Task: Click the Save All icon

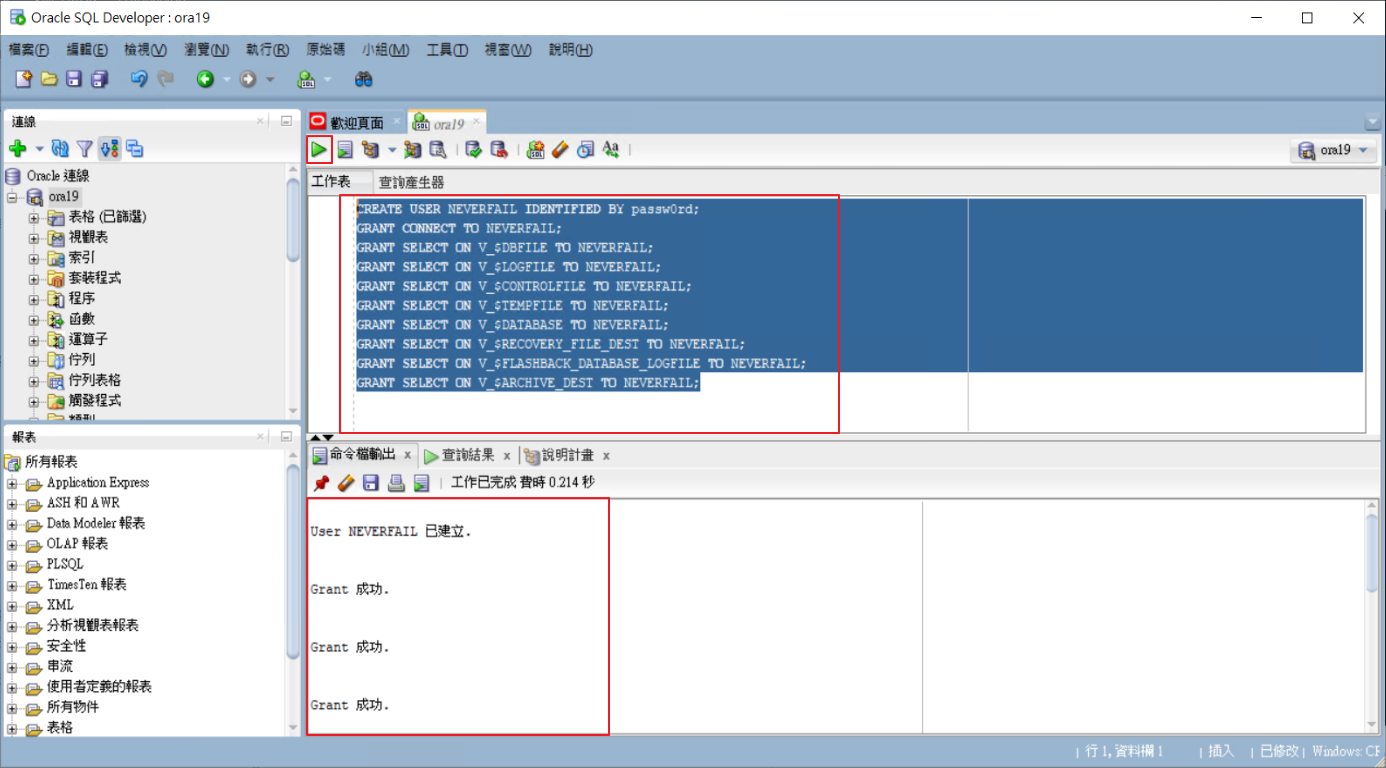Action: (x=99, y=79)
